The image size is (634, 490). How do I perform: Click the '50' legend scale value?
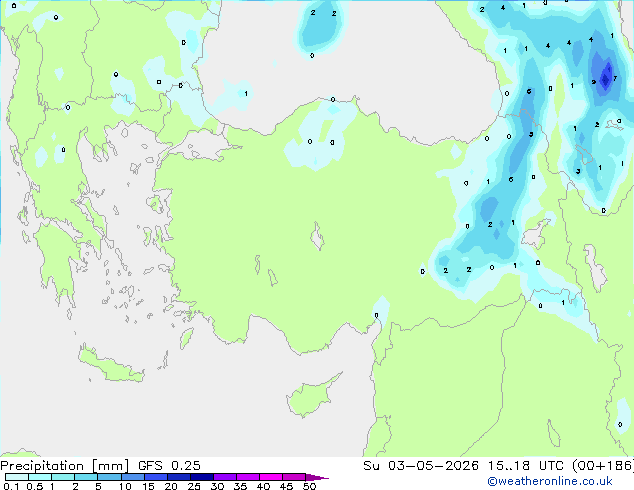pos(309,486)
